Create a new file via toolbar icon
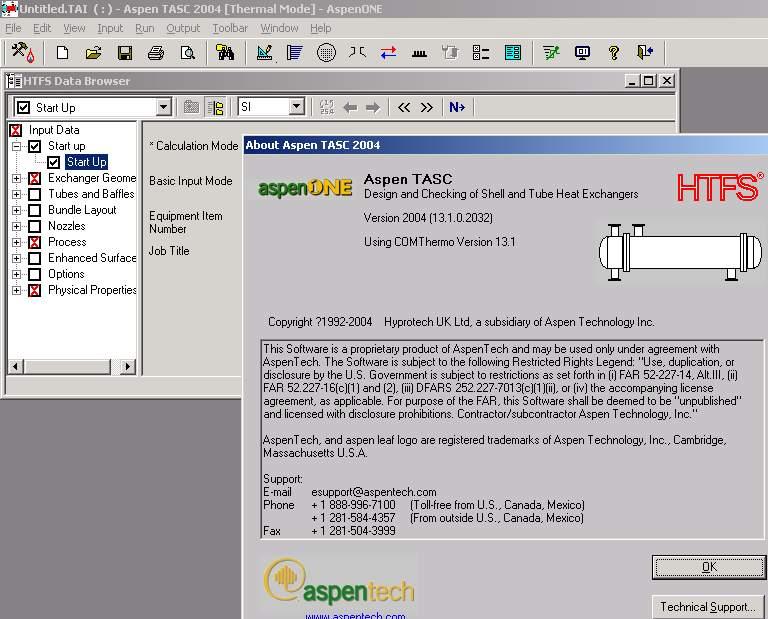 point(62,52)
